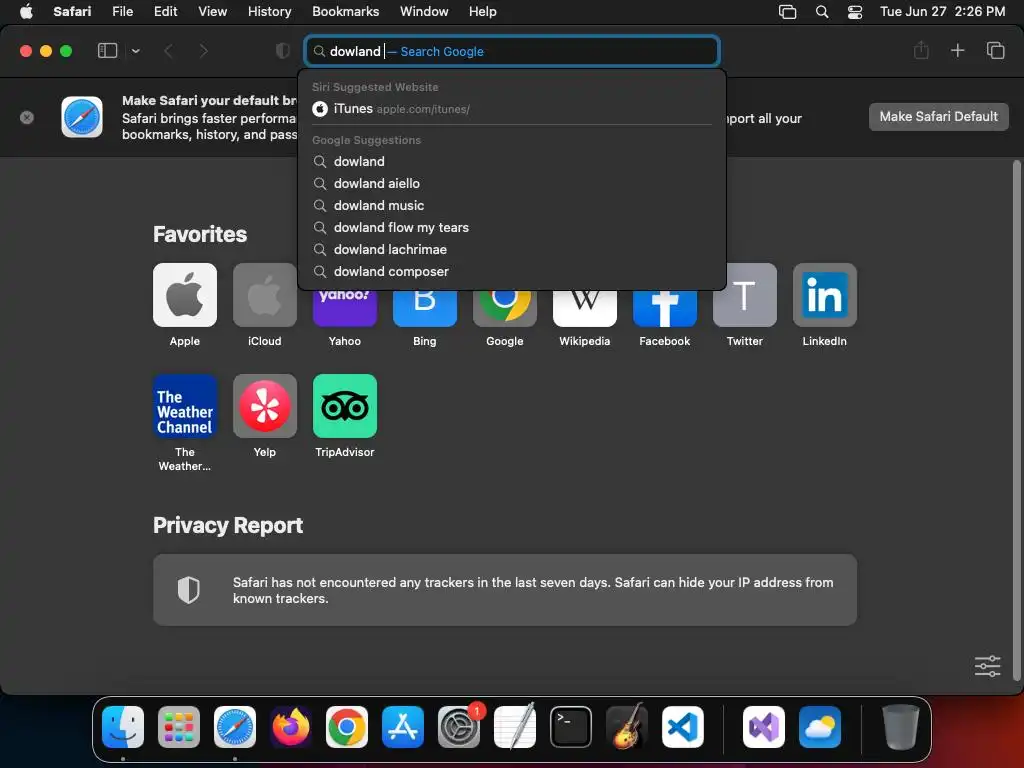Open App Store from the Dock

(403, 727)
